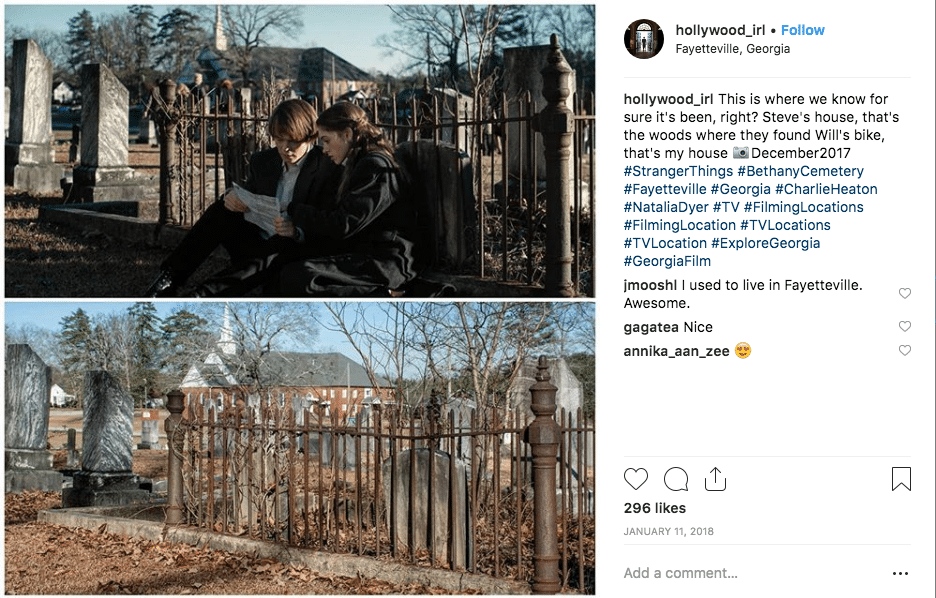
Task: Save post with bookmark icon
Action: point(901,479)
